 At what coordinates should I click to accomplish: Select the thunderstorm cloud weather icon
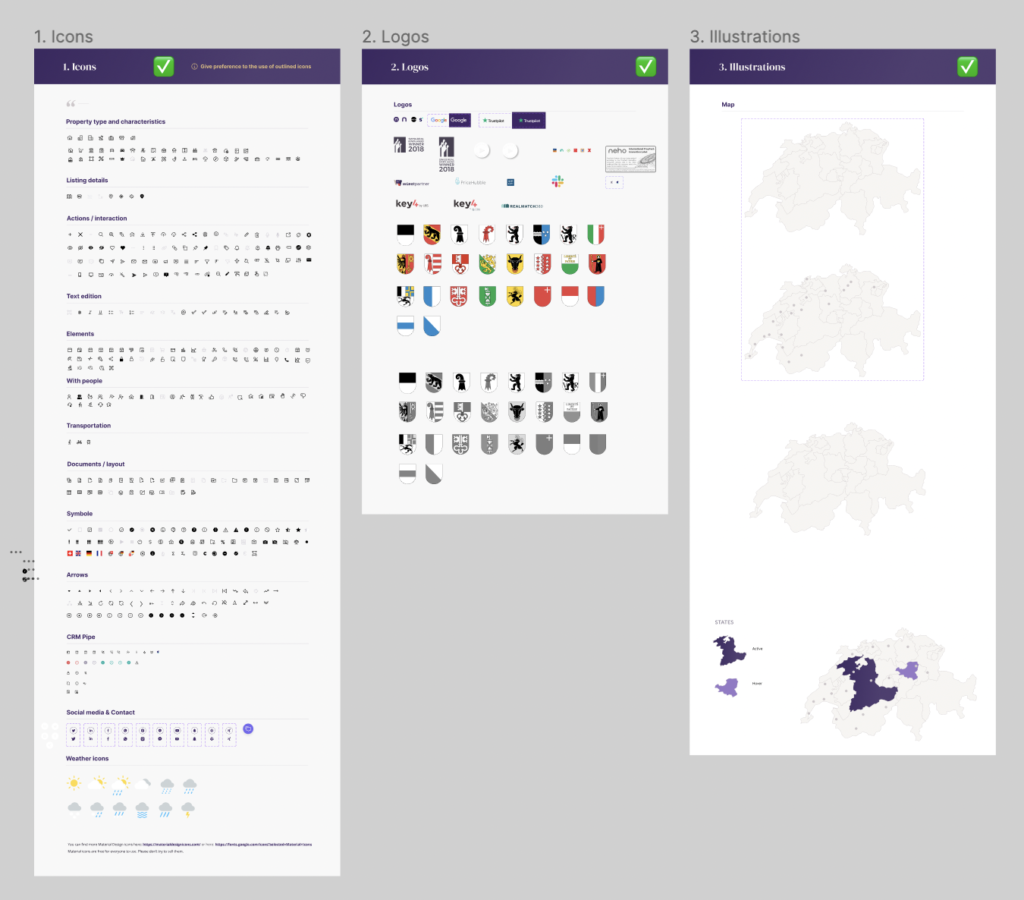pyautogui.click(x=187, y=809)
